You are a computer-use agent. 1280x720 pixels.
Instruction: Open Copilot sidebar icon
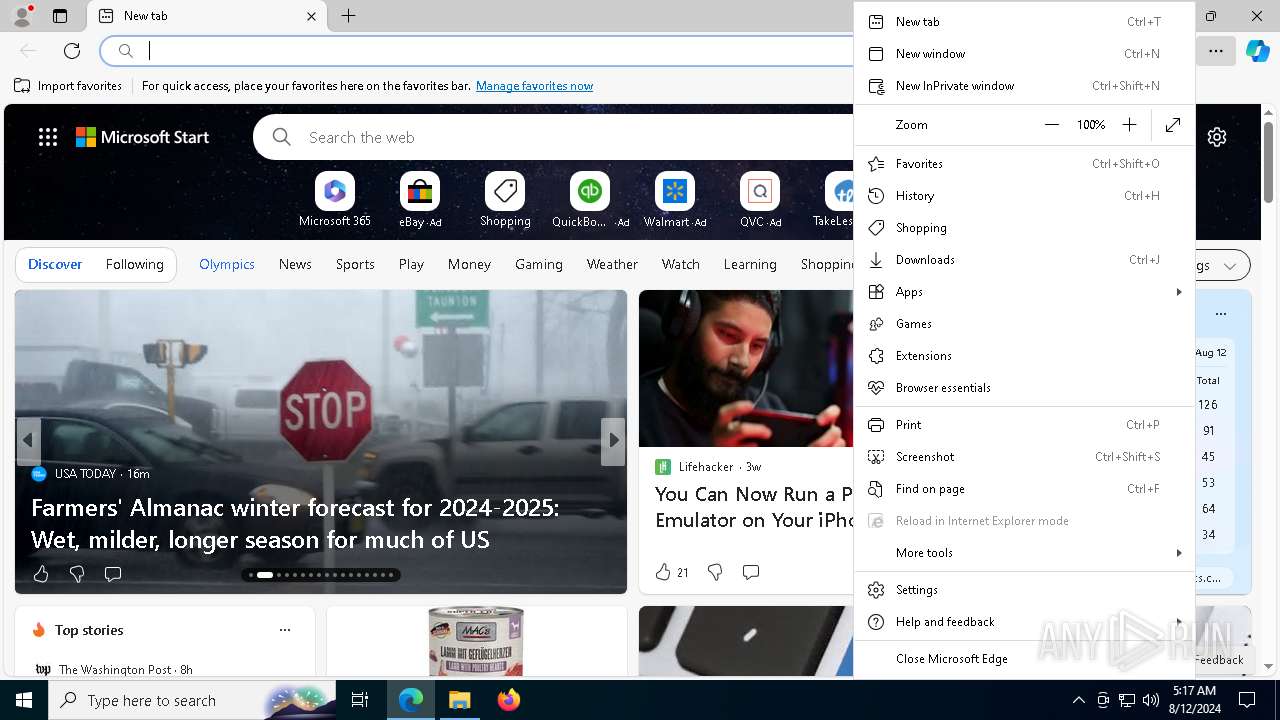tap(1257, 50)
